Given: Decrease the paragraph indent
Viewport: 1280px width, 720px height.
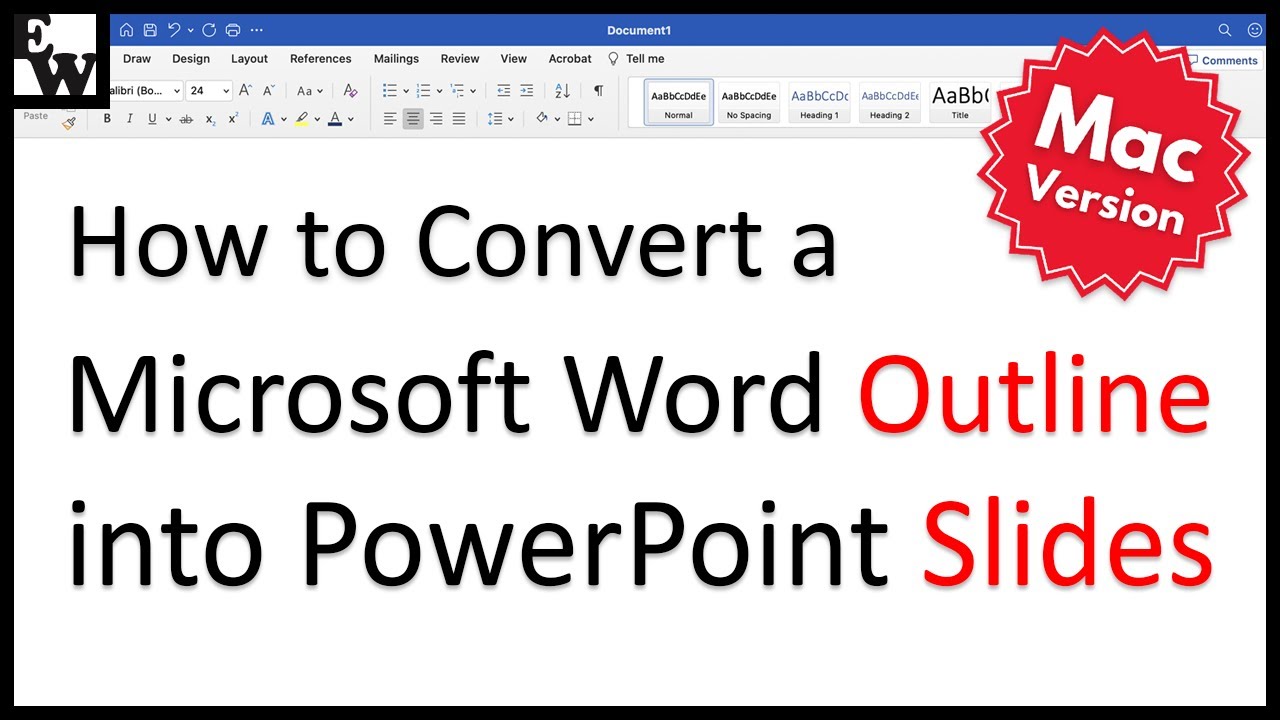Looking at the screenshot, I should pyautogui.click(x=504, y=91).
